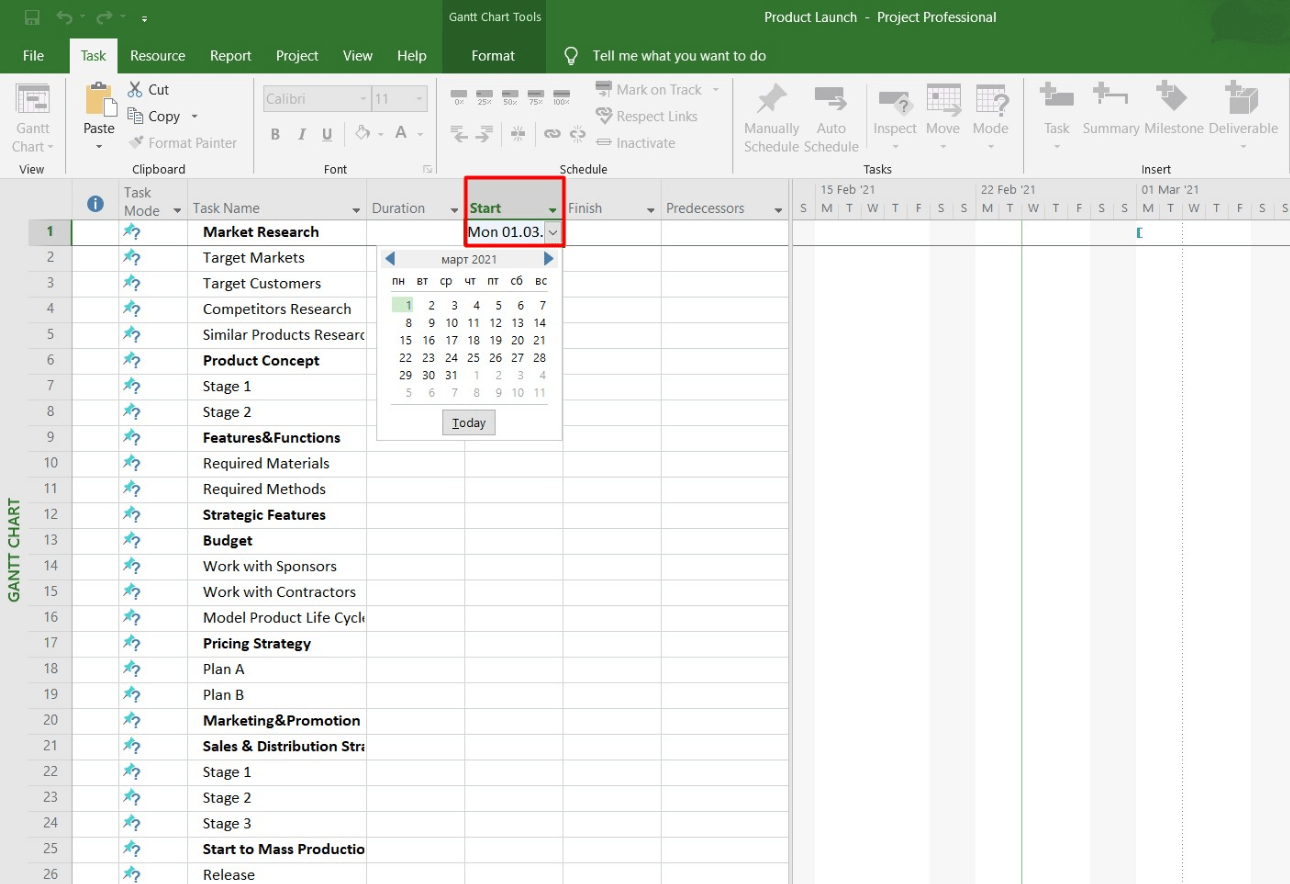1290x884 pixels.
Task: Select the Product Concept task name
Action: tap(261, 361)
